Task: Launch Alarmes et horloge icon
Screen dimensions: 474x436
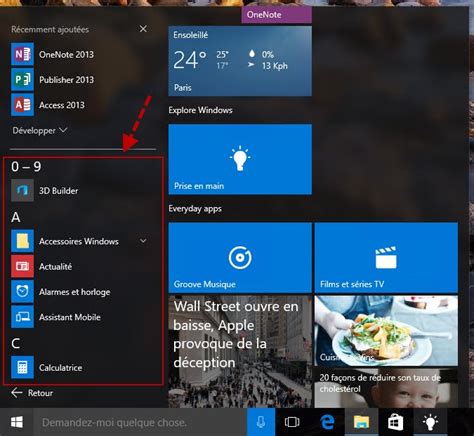Action: tap(22, 291)
